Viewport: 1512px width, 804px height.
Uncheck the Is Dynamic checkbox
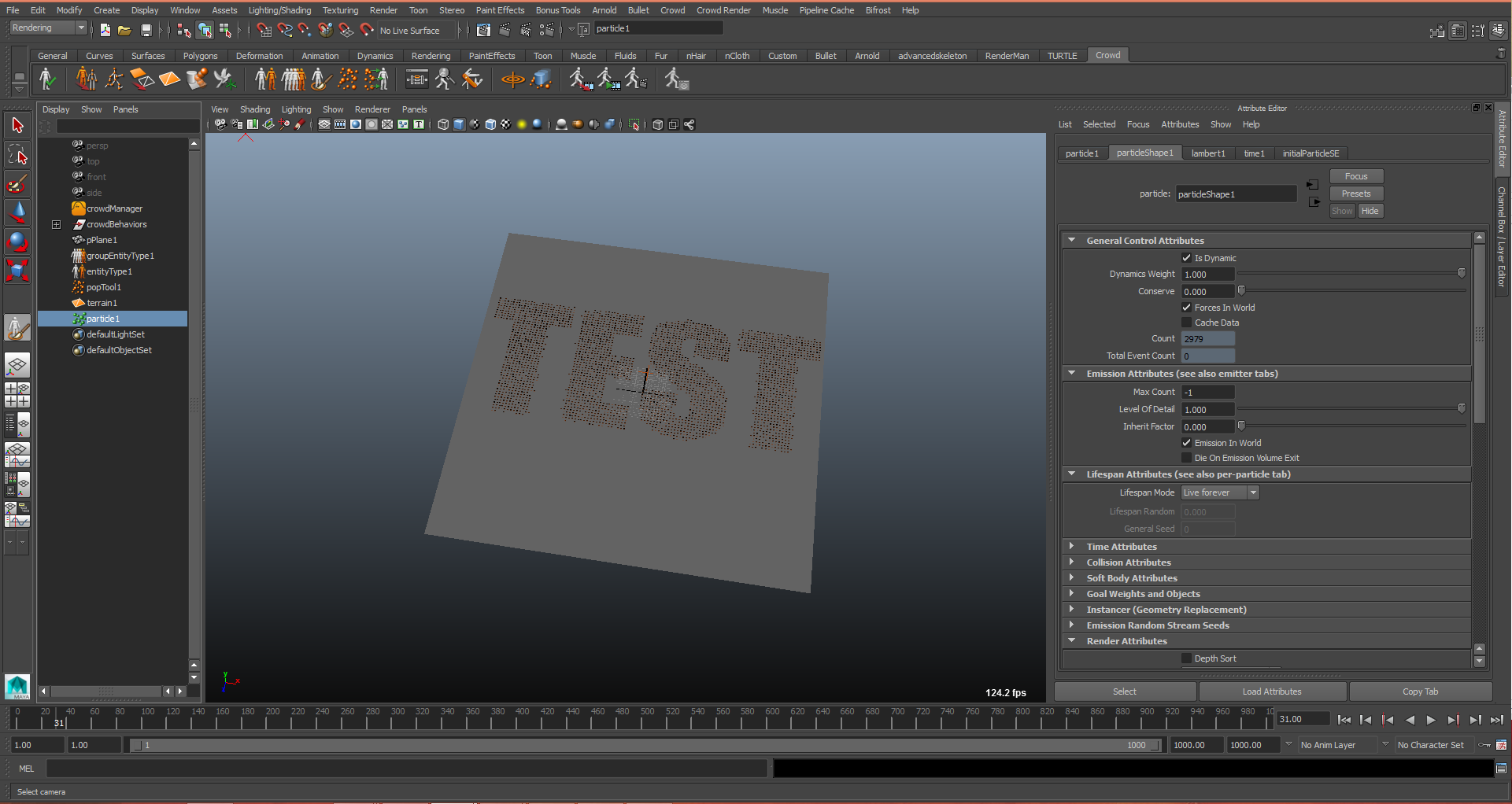tap(1186, 258)
